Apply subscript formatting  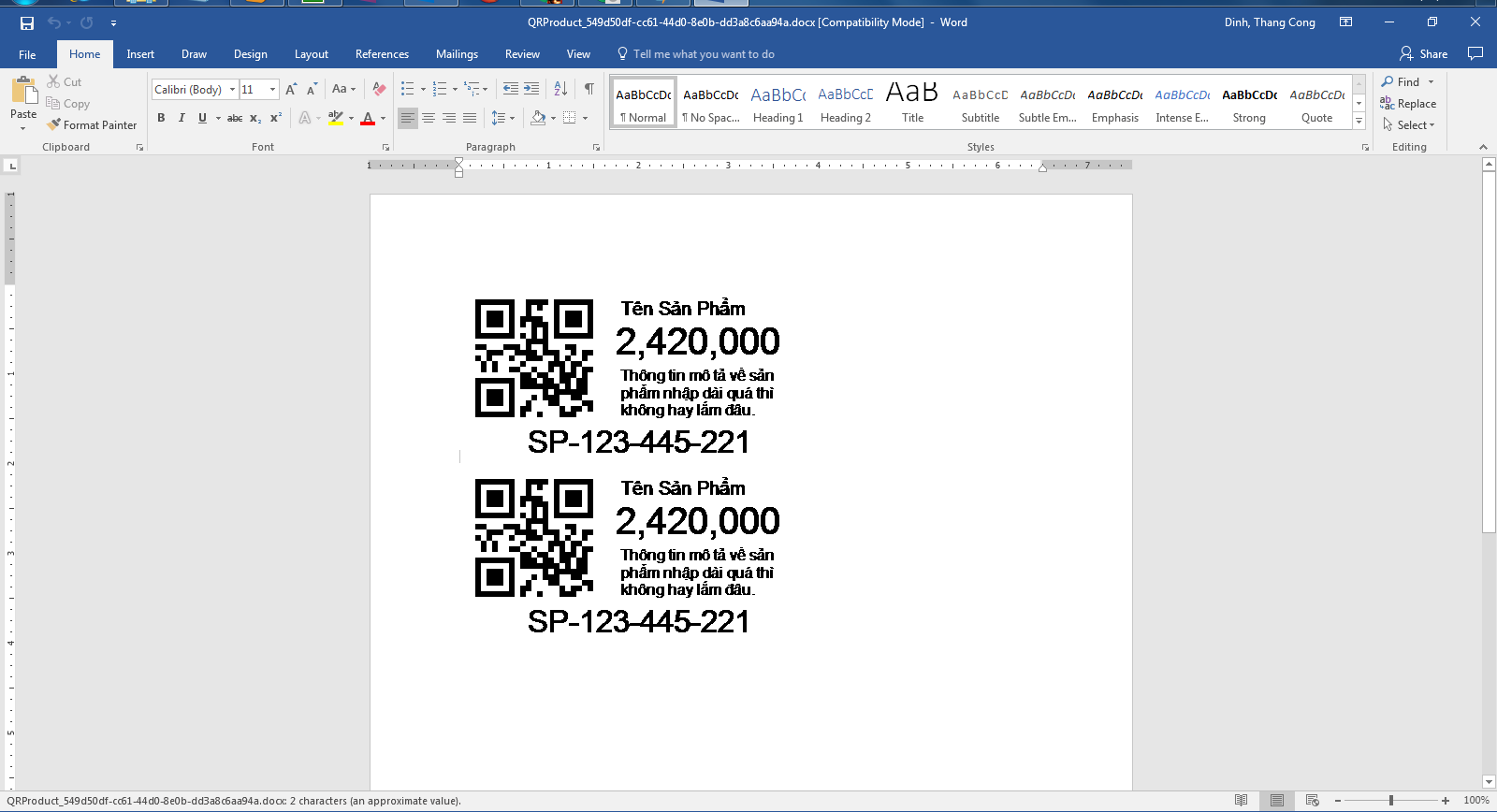click(255, 118)
